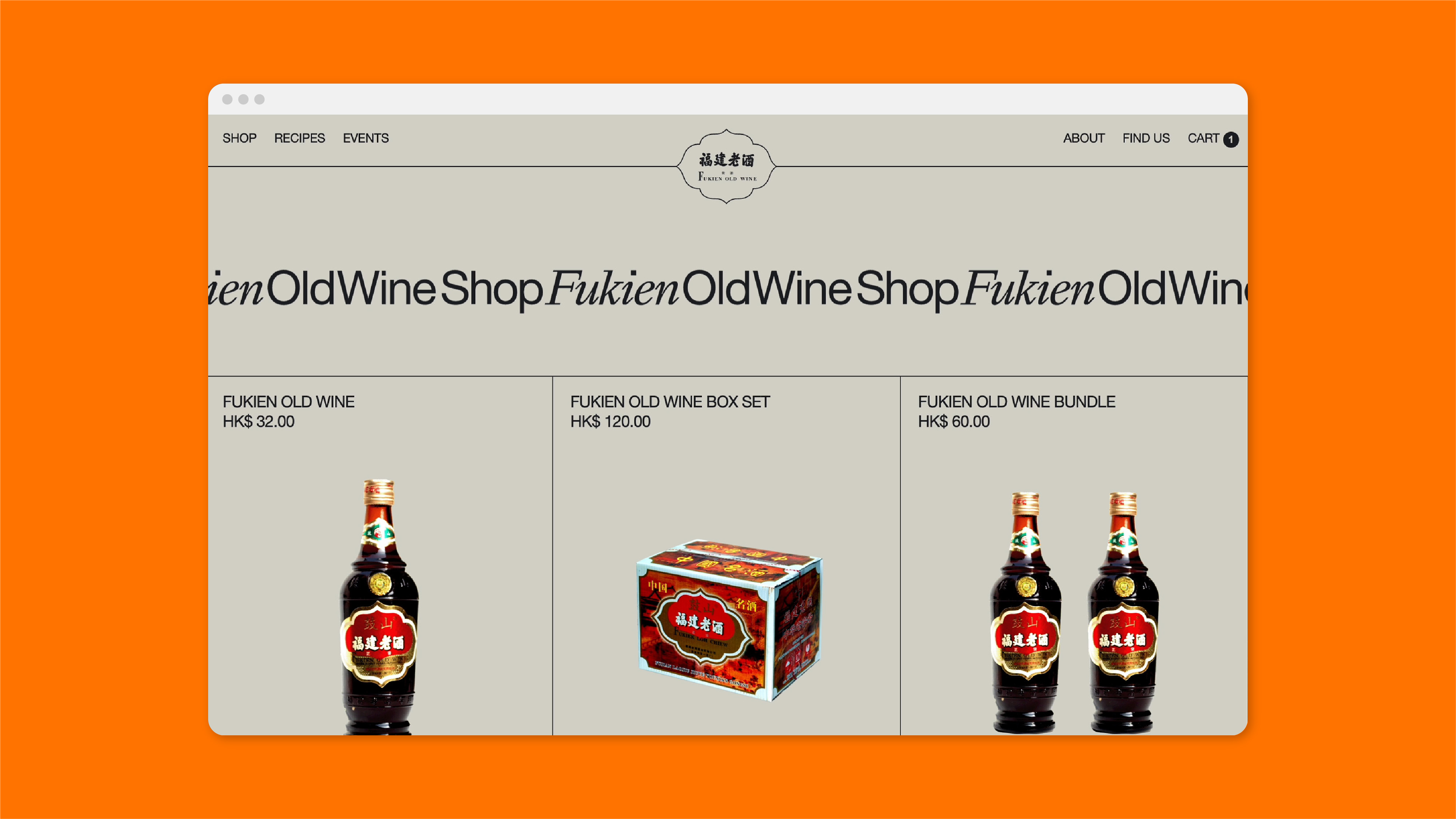This screenshot has width=1456, height=819.
Task: Click the second gray window control dot
Action: tap(243, 99)
